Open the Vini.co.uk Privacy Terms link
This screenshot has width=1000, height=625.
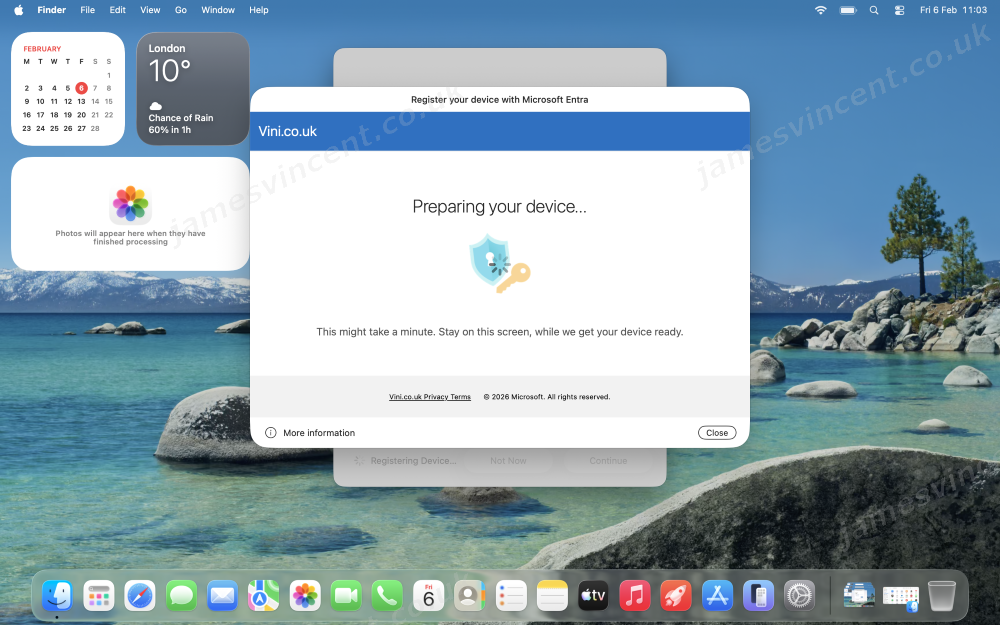[x=430, y=397]
